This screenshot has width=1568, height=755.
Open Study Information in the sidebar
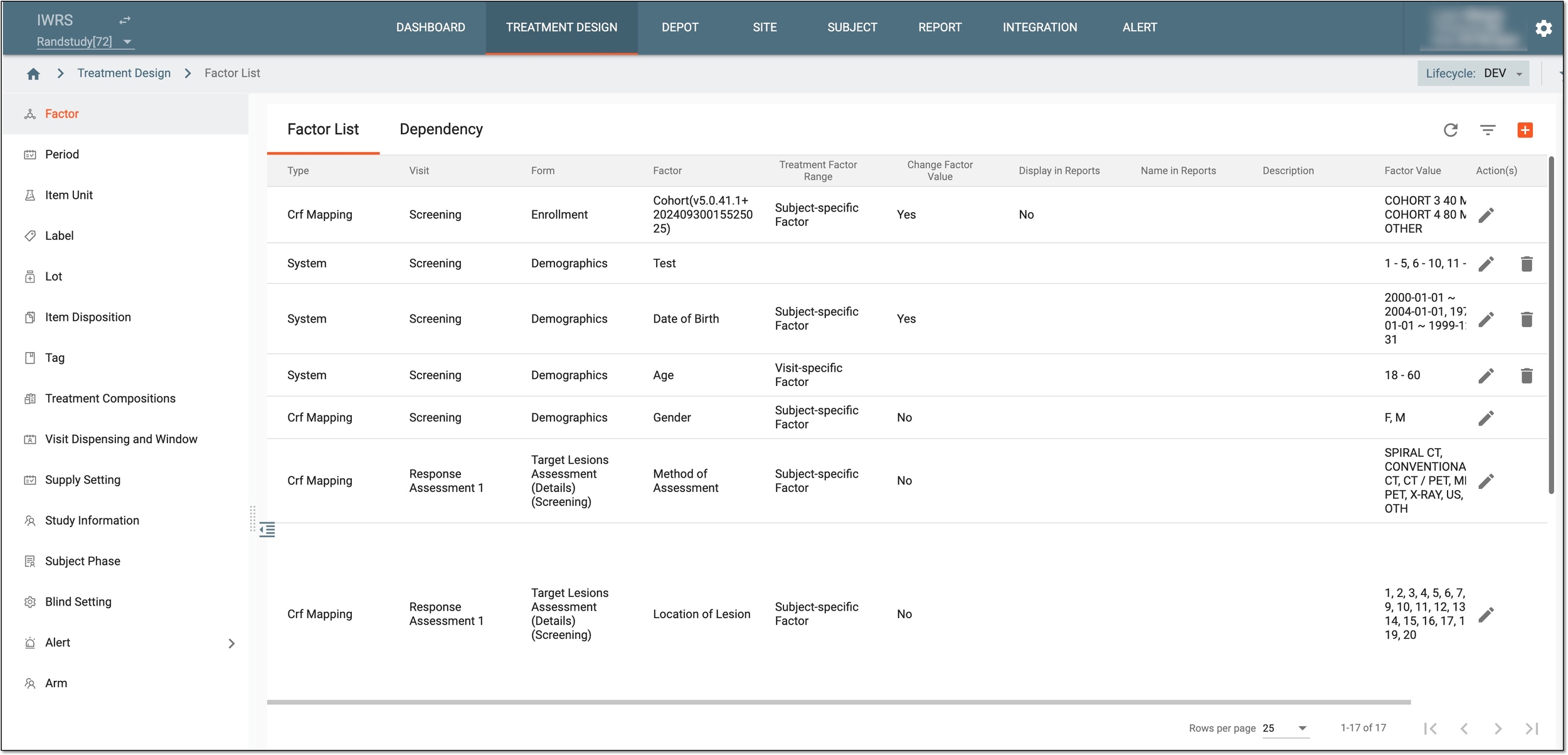pos(125,521)
